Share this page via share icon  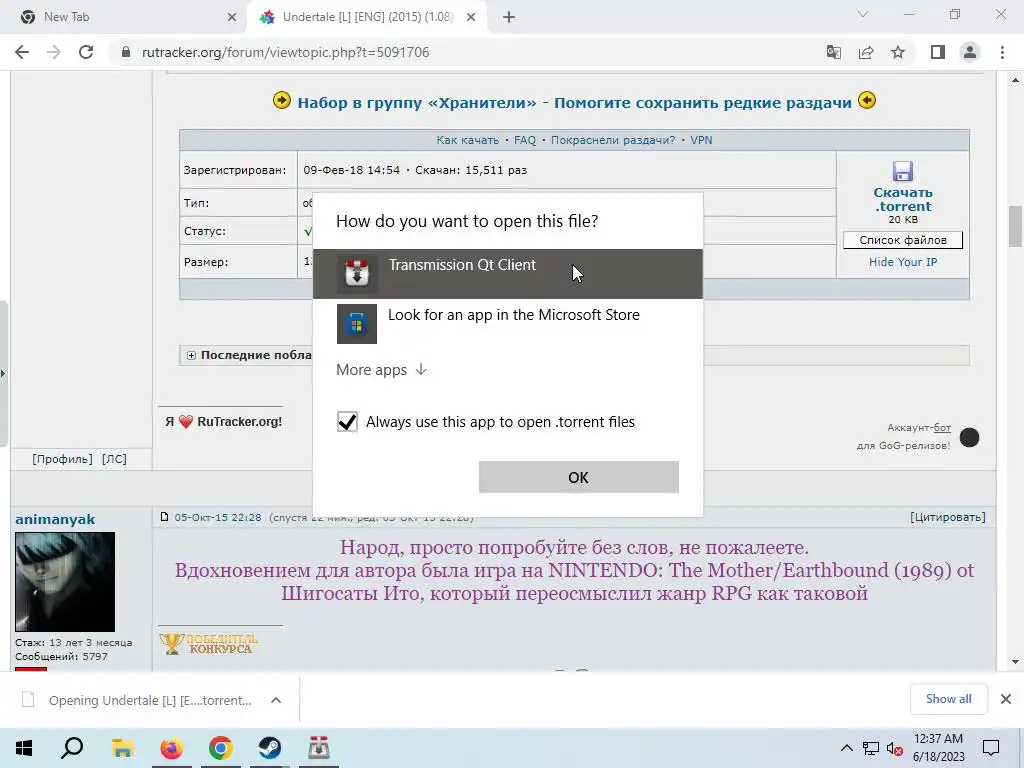(x=866, y=52)
